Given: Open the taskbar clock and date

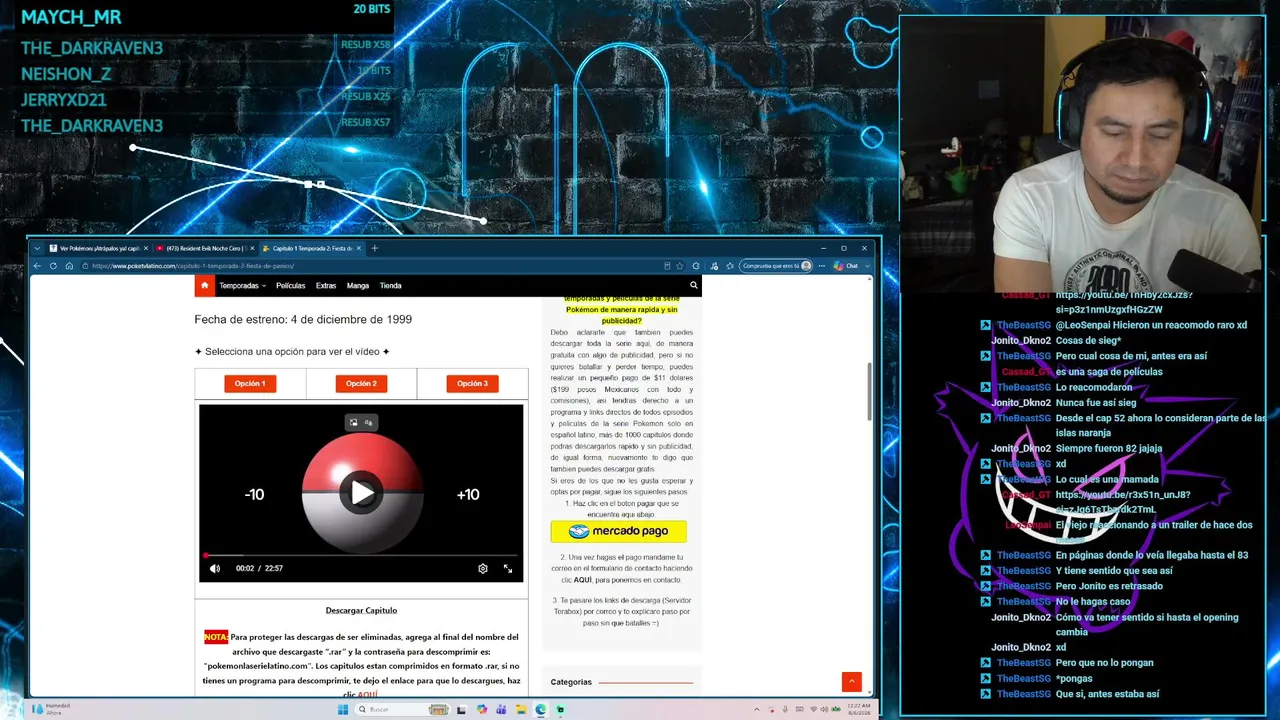Looking at the screenshot, I should click(860, 710).
